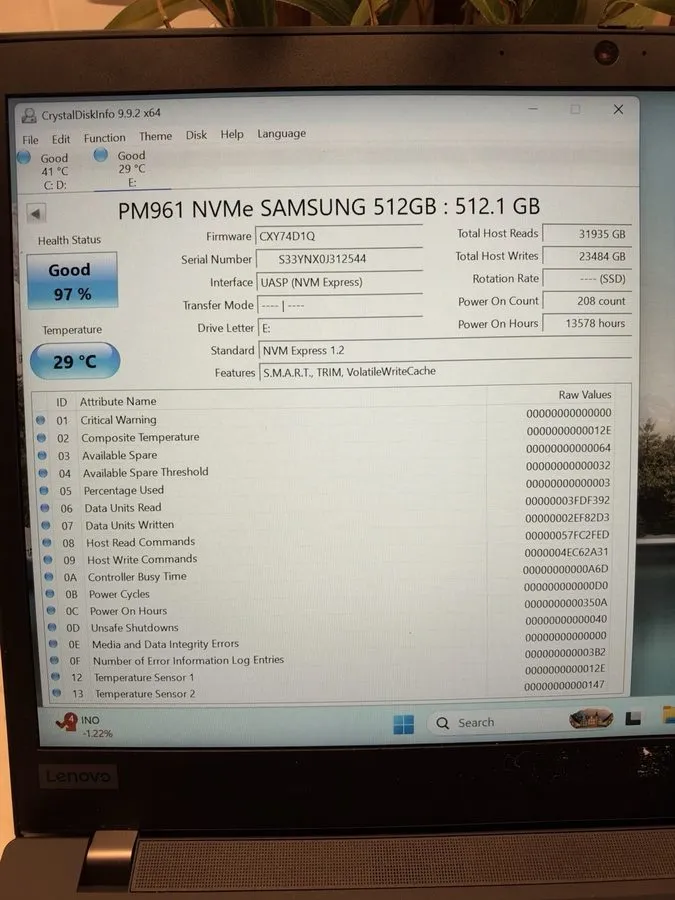
Task: Click the Power On Hours value 13578 hours
Action: [587, 323]
